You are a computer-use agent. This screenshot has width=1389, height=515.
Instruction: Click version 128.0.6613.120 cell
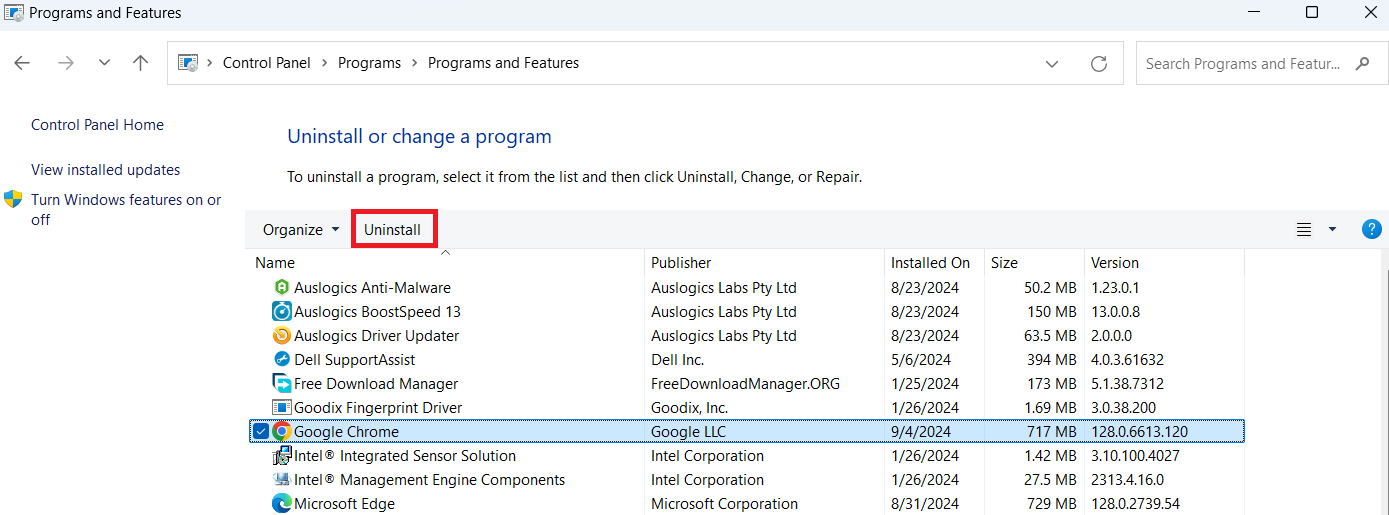tap(1140, 432)
